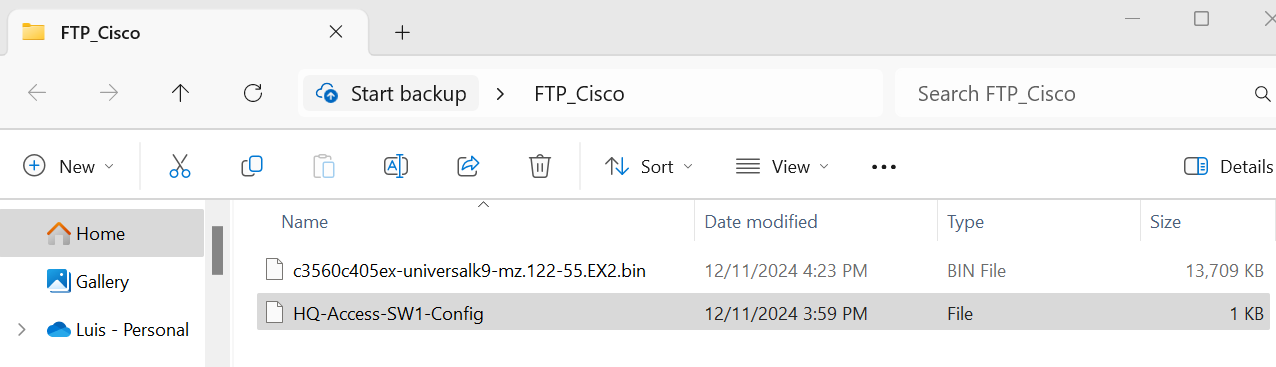Click the Rename icon
The width and height of the screenshot is (1276, 367).
point(396,166)
